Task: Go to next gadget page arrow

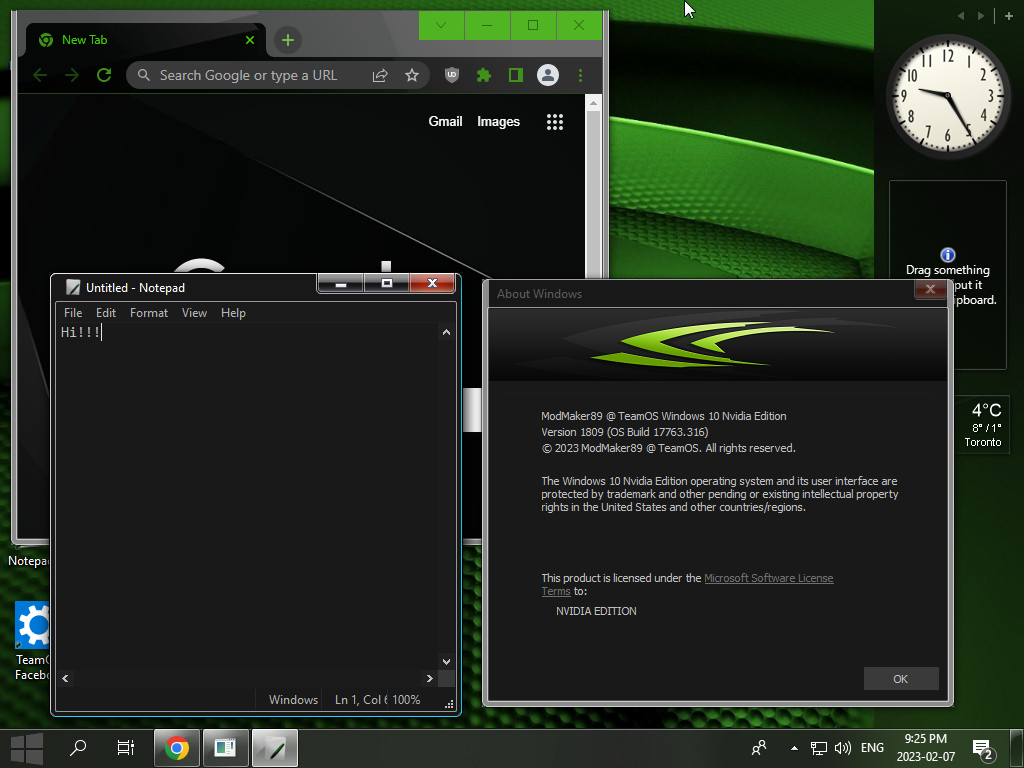Action: pos(981,16)
